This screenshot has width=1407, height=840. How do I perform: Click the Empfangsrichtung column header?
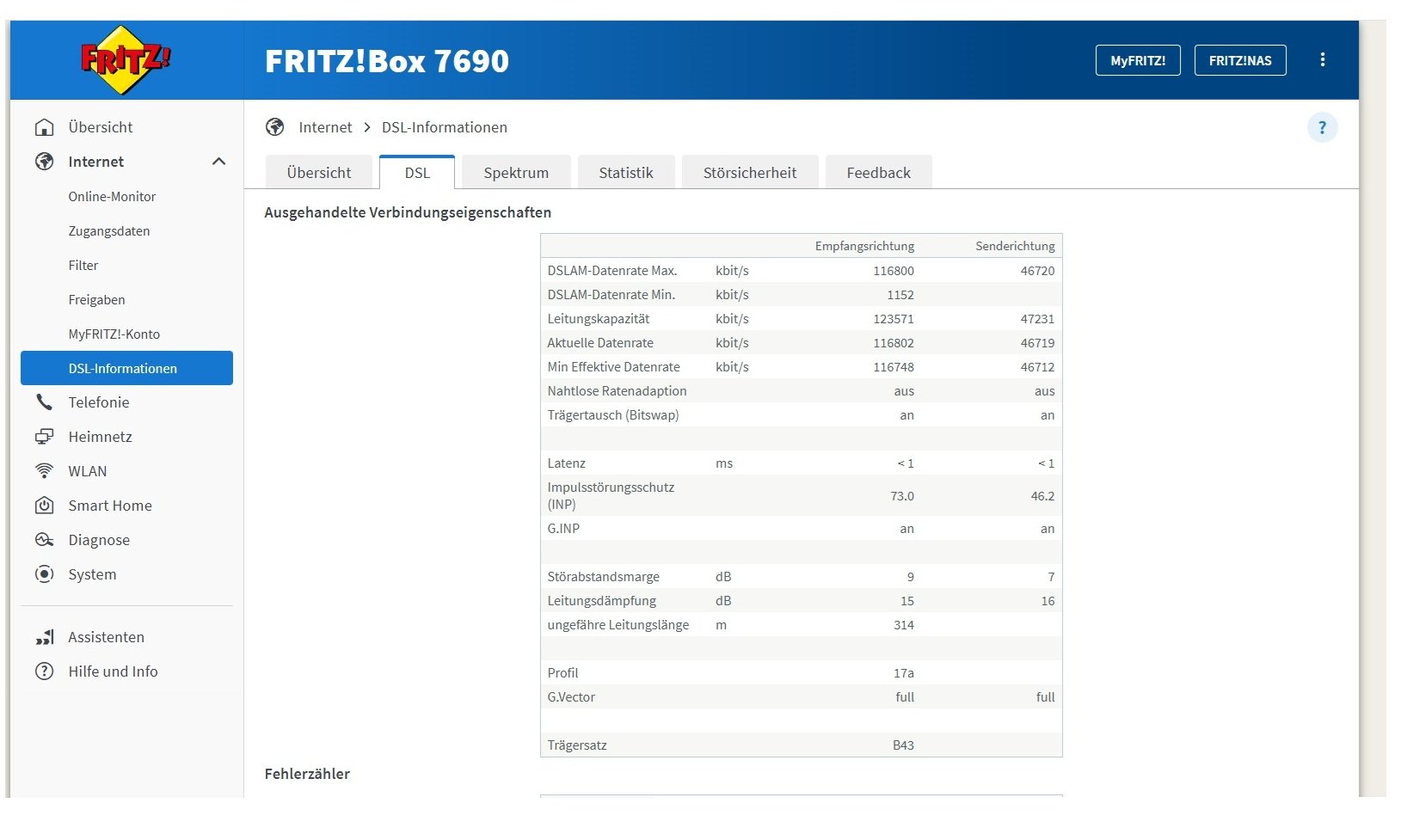click(x=864, y=246)
